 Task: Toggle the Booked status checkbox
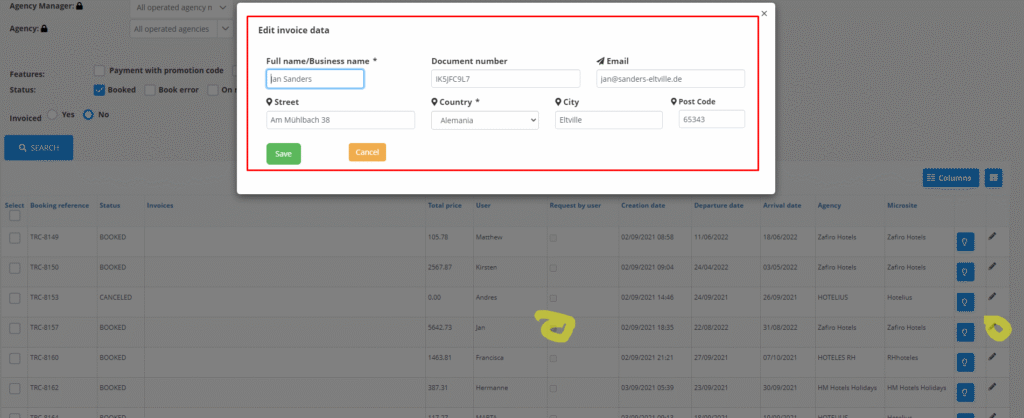pyautogui.click(x=100, y=90)
